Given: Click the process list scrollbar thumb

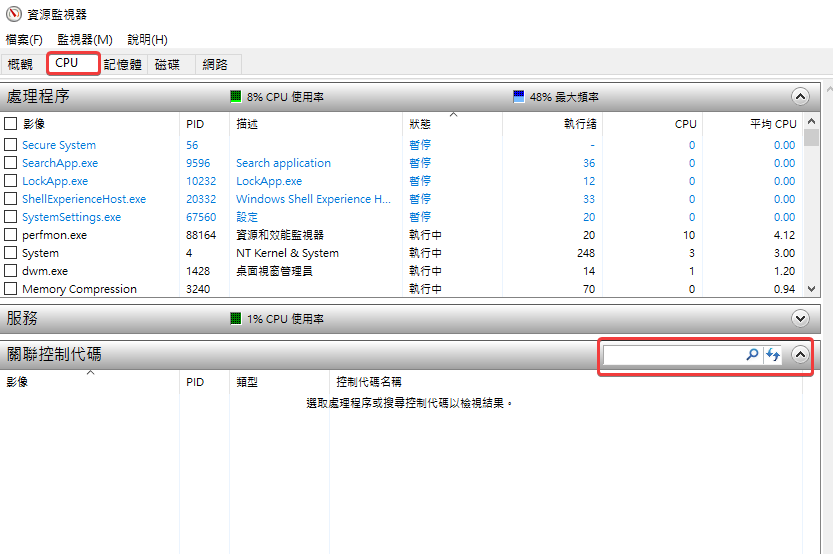Looking at the screenshot, I should (811, 137).
